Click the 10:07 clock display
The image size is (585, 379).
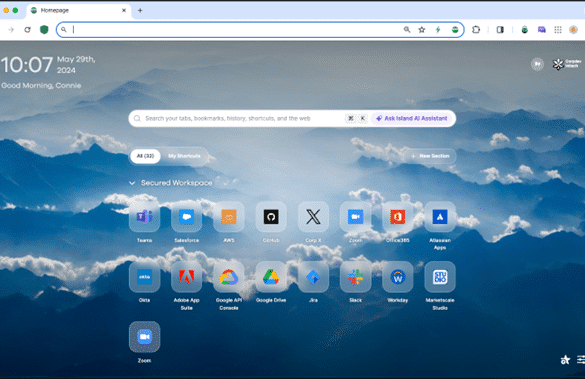(27, 65)
